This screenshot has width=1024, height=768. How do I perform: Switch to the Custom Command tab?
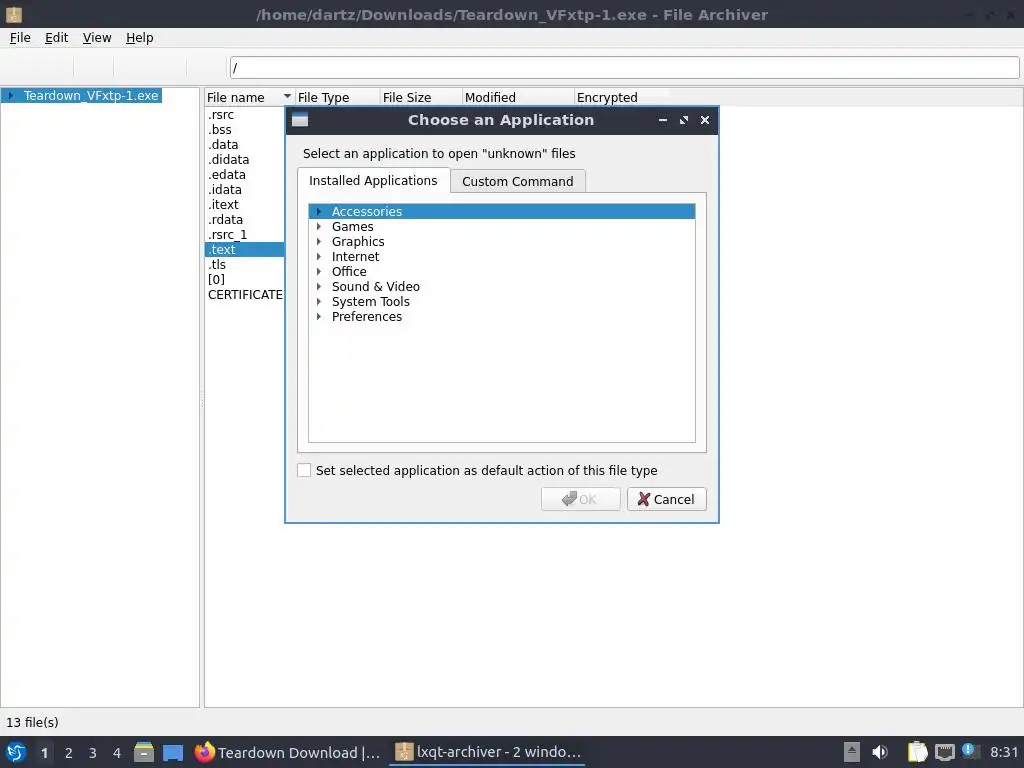tap(517, 181)
